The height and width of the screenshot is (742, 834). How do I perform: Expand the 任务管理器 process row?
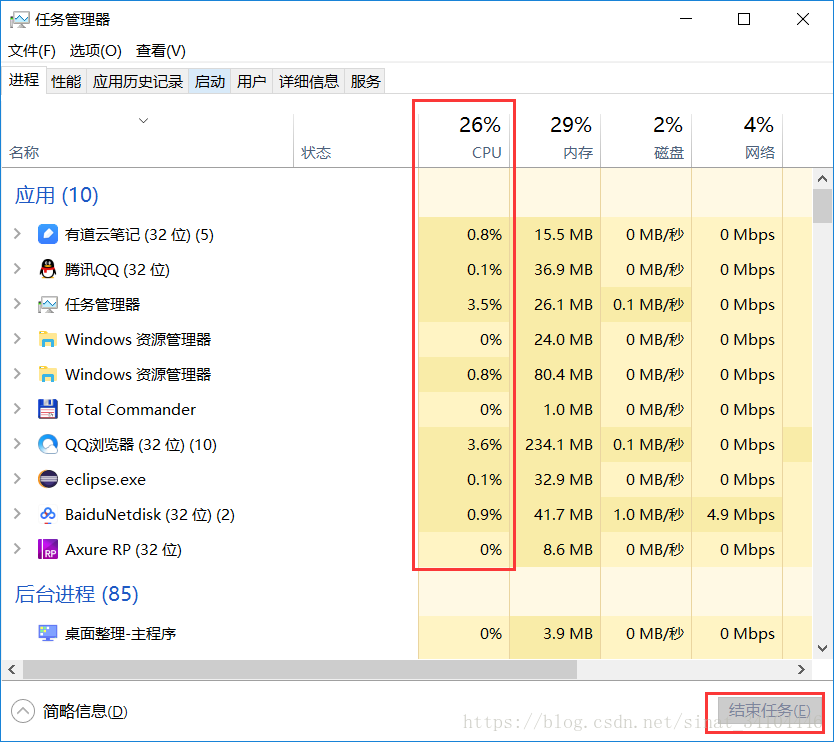18,304
